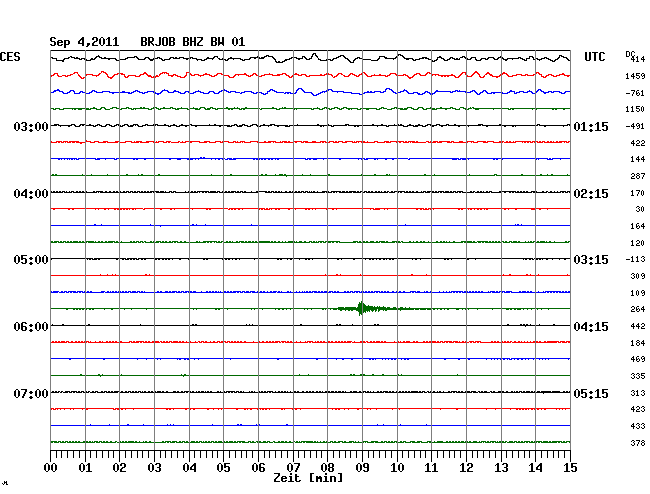
Task: Click the "03" minute label on time axis
Action: click(x=154, y=468)
